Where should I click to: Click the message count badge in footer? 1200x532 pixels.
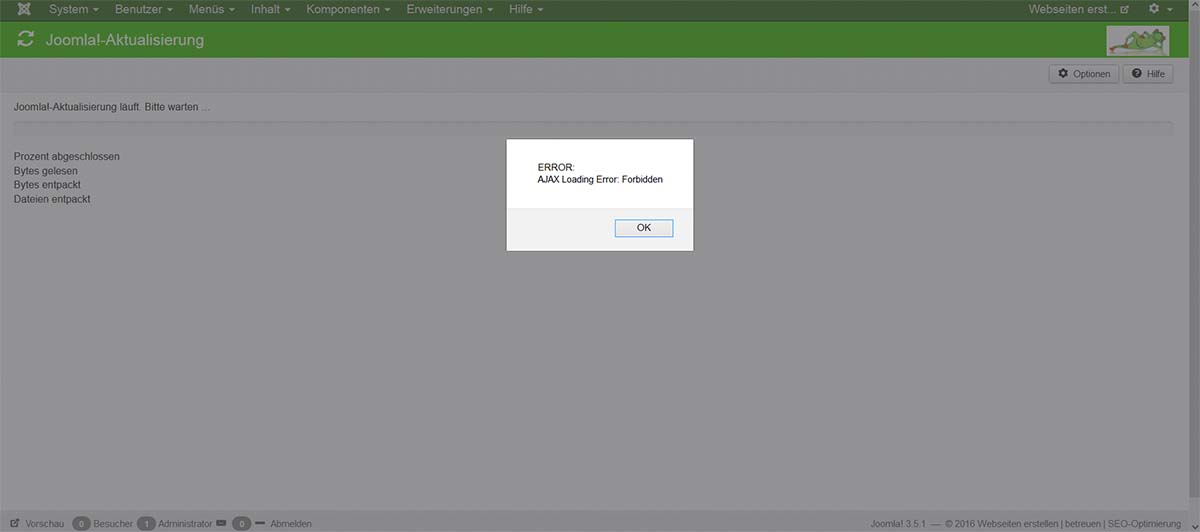click(x=241, y=523)
